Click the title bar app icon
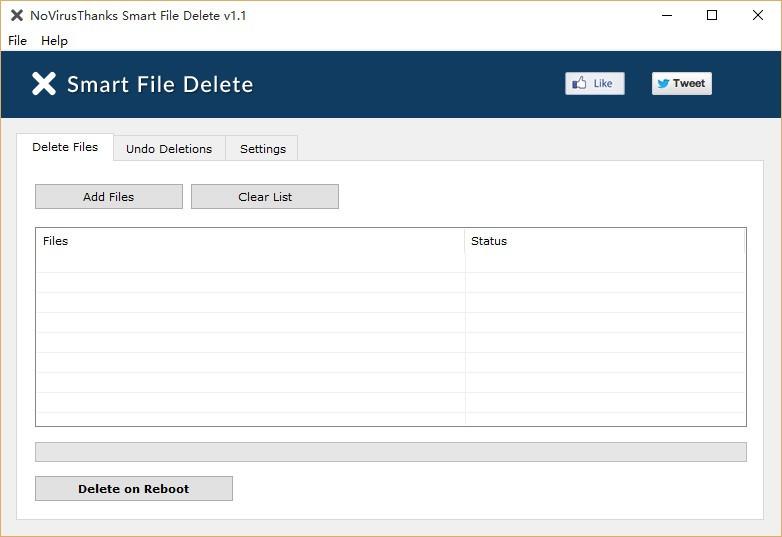782x537 pixels. pyautogui.click(x=17, y=15)
